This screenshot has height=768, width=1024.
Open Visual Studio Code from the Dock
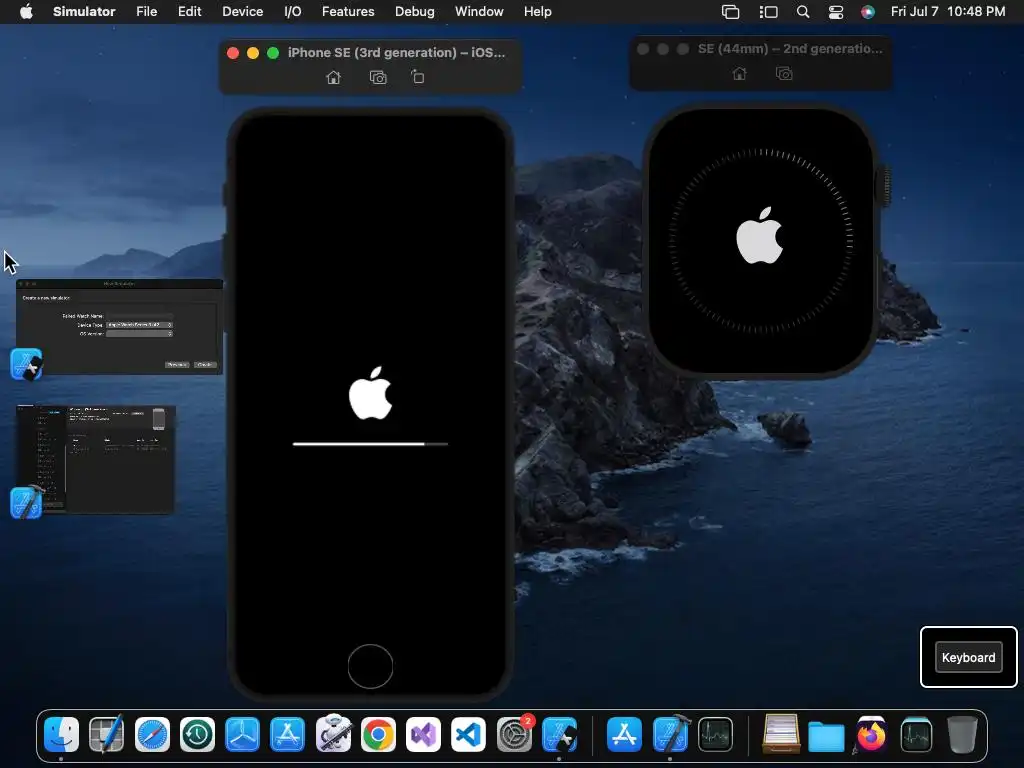(468, 734)
